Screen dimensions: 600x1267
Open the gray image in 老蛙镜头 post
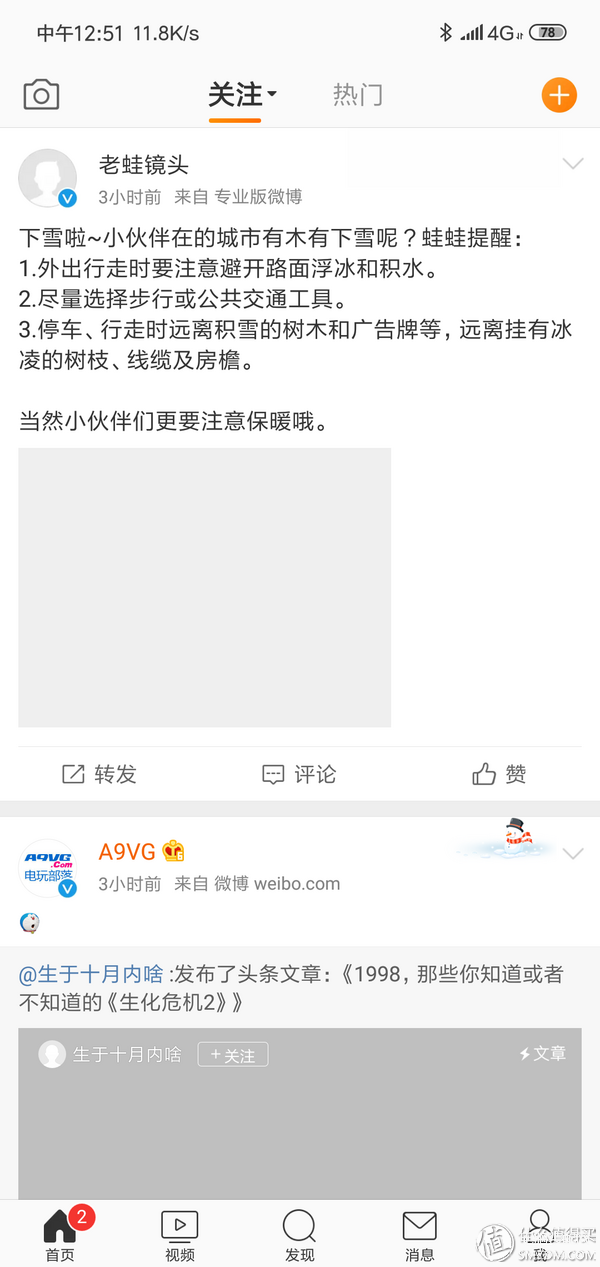point(204,587)
